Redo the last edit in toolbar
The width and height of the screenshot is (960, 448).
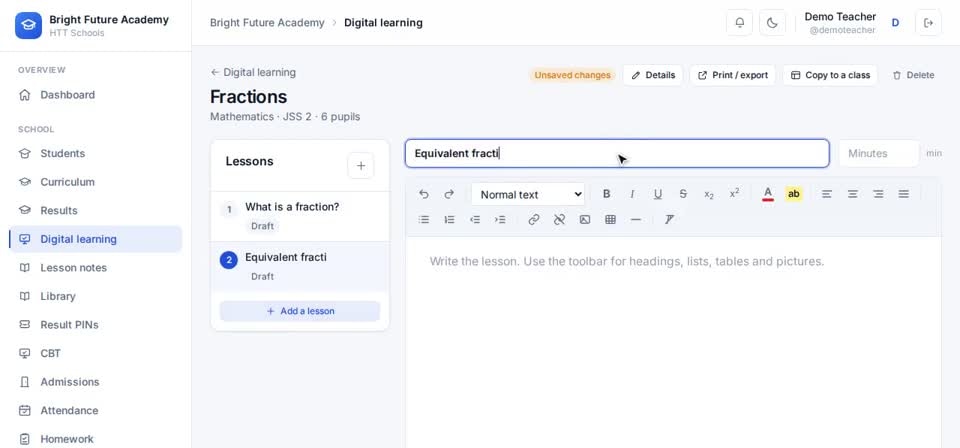tap(449, 194)
